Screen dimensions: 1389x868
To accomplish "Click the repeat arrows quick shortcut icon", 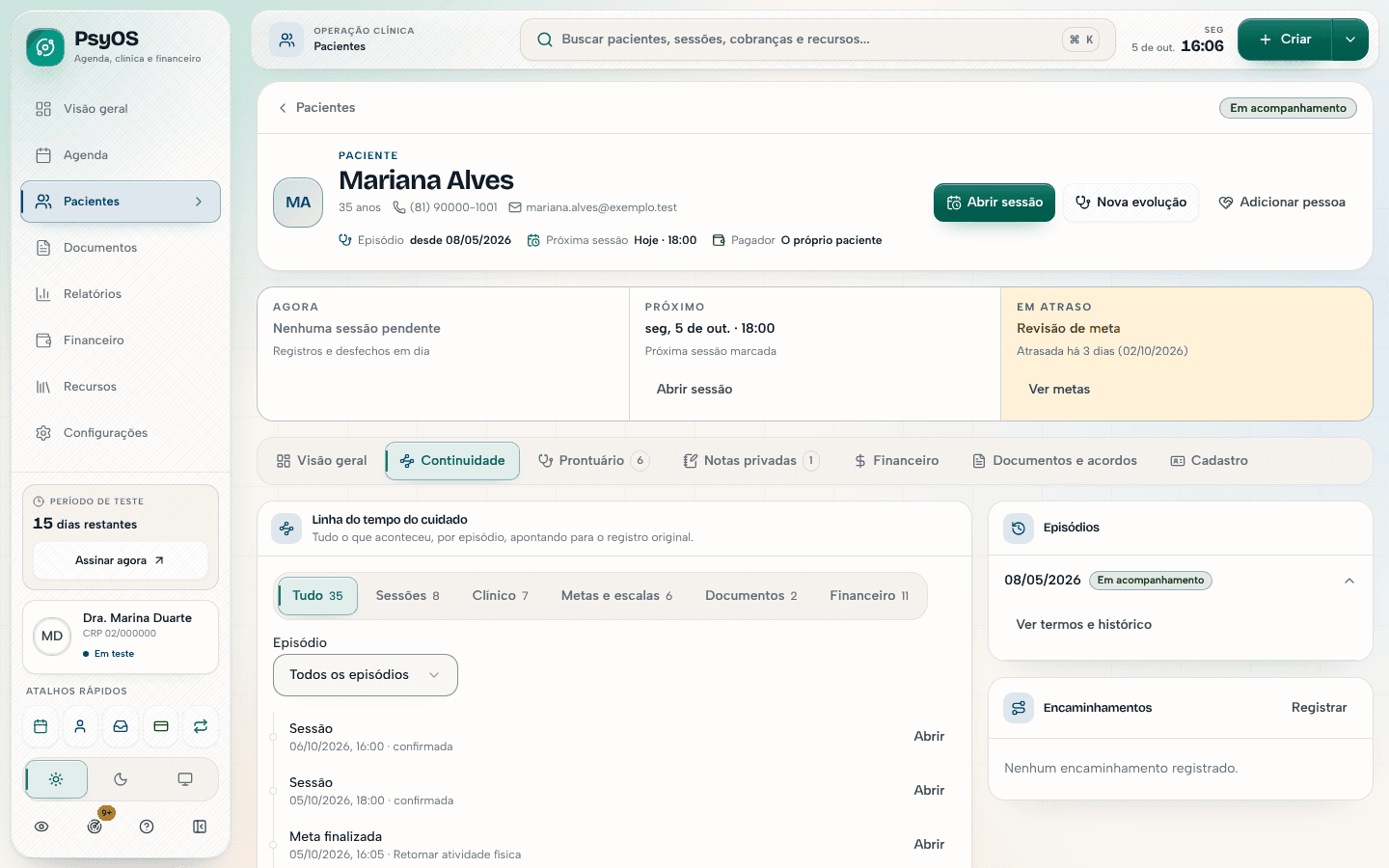I will 201,726.
